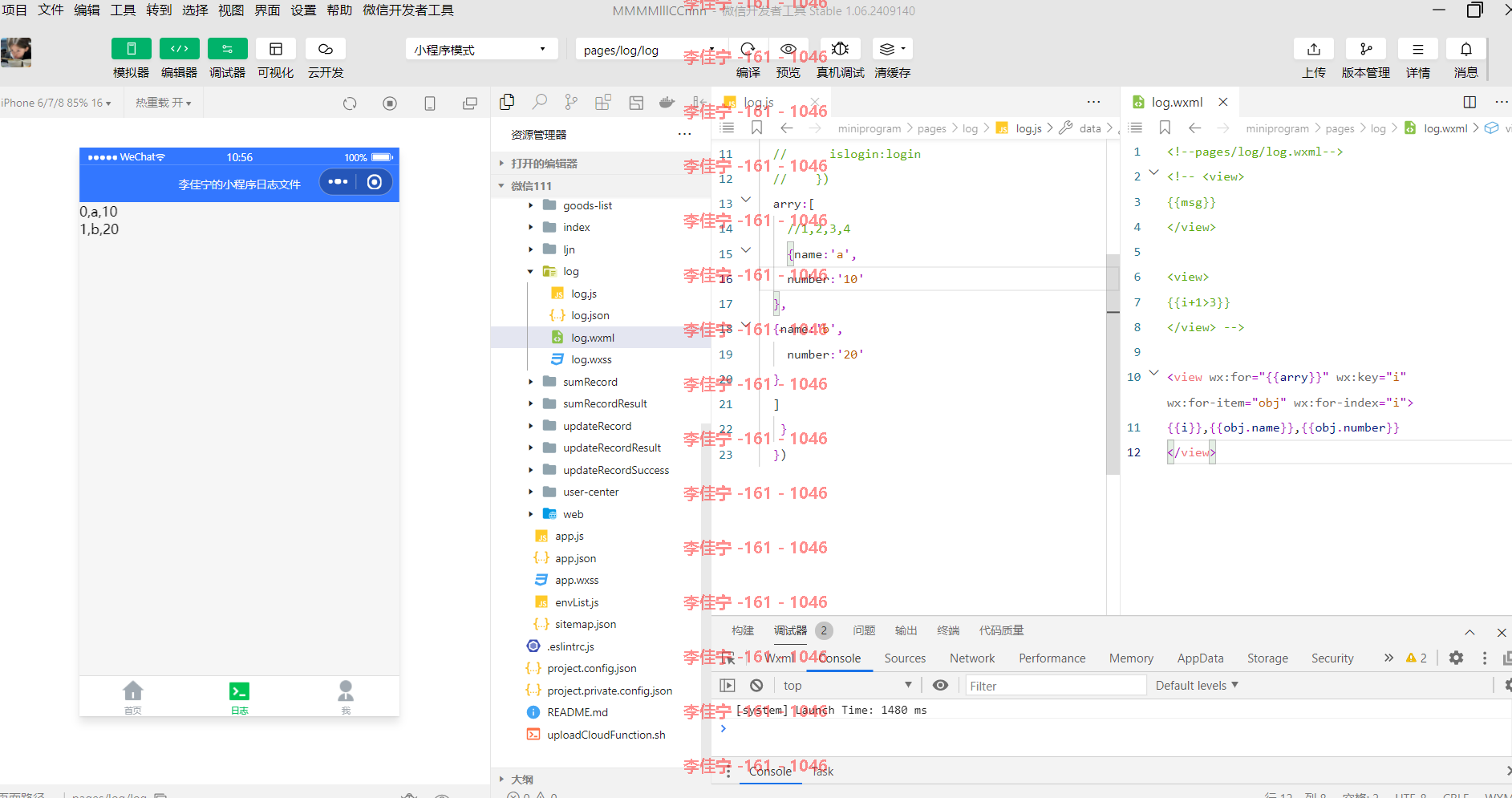Viewport: 1512px width, 798px height.
Task: Open the 设置 menu
Action: [x=303, y=10]
